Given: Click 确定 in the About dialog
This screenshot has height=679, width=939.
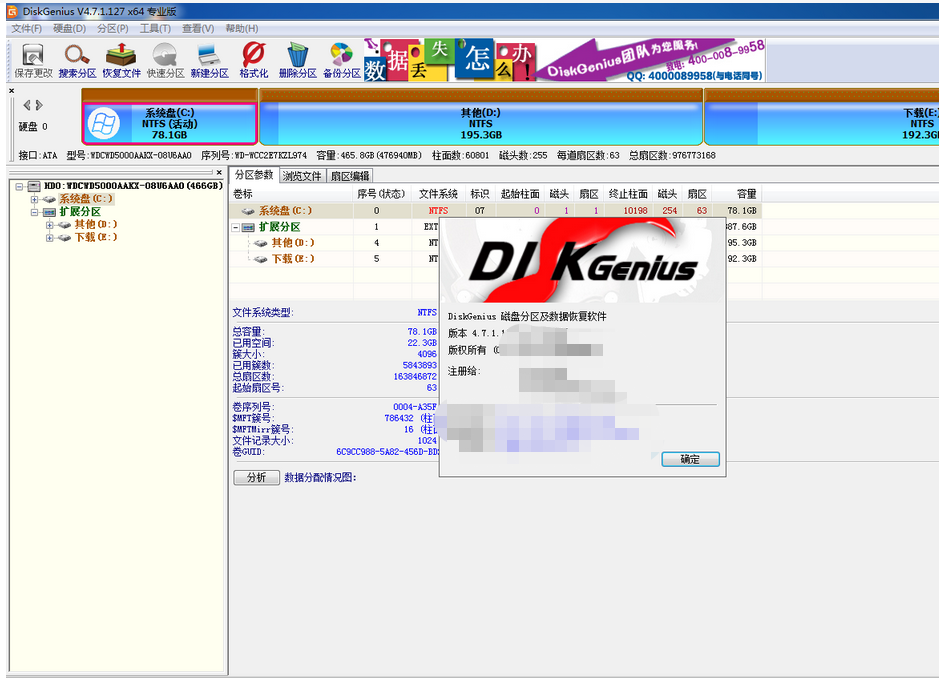Looking at the screenshot, I should pos(690,459).
